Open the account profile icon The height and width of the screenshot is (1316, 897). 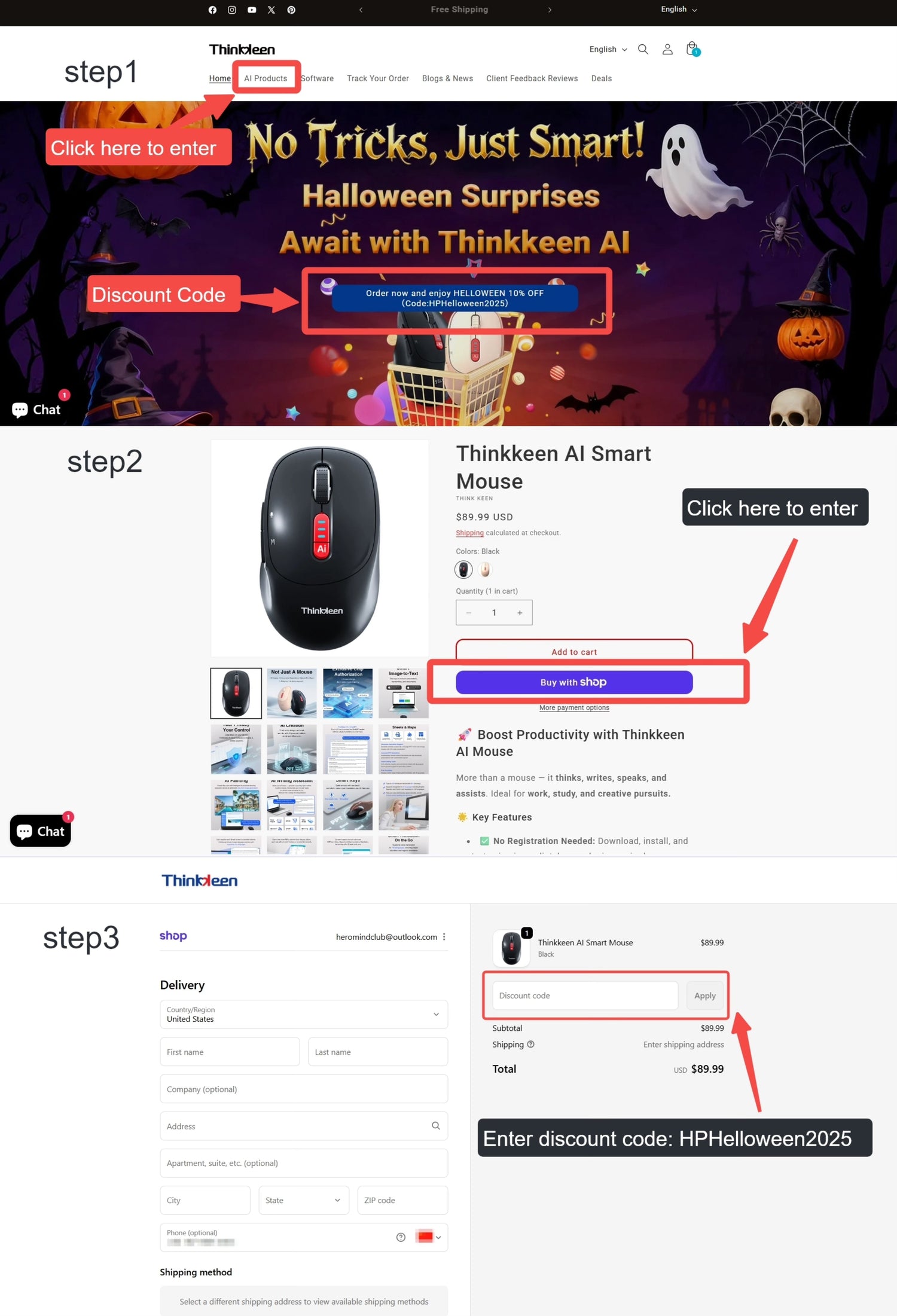(667, 49)
